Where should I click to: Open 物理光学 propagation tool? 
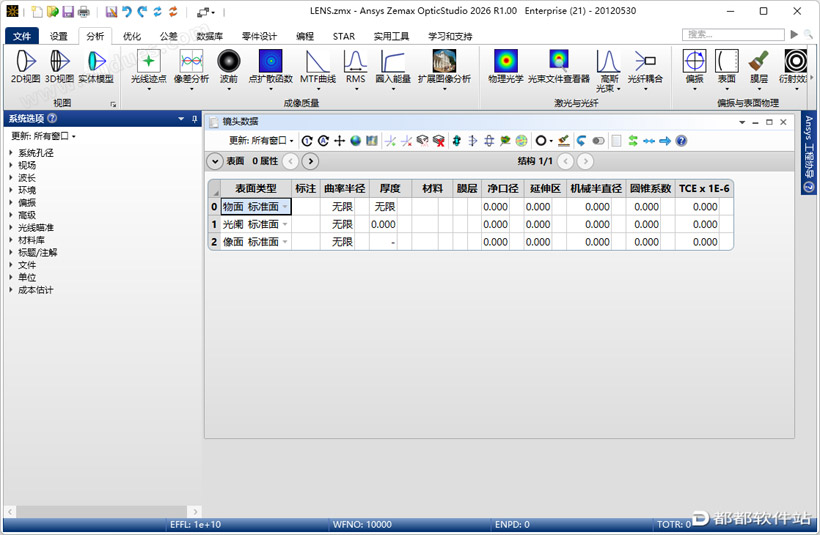pos(506,66)
